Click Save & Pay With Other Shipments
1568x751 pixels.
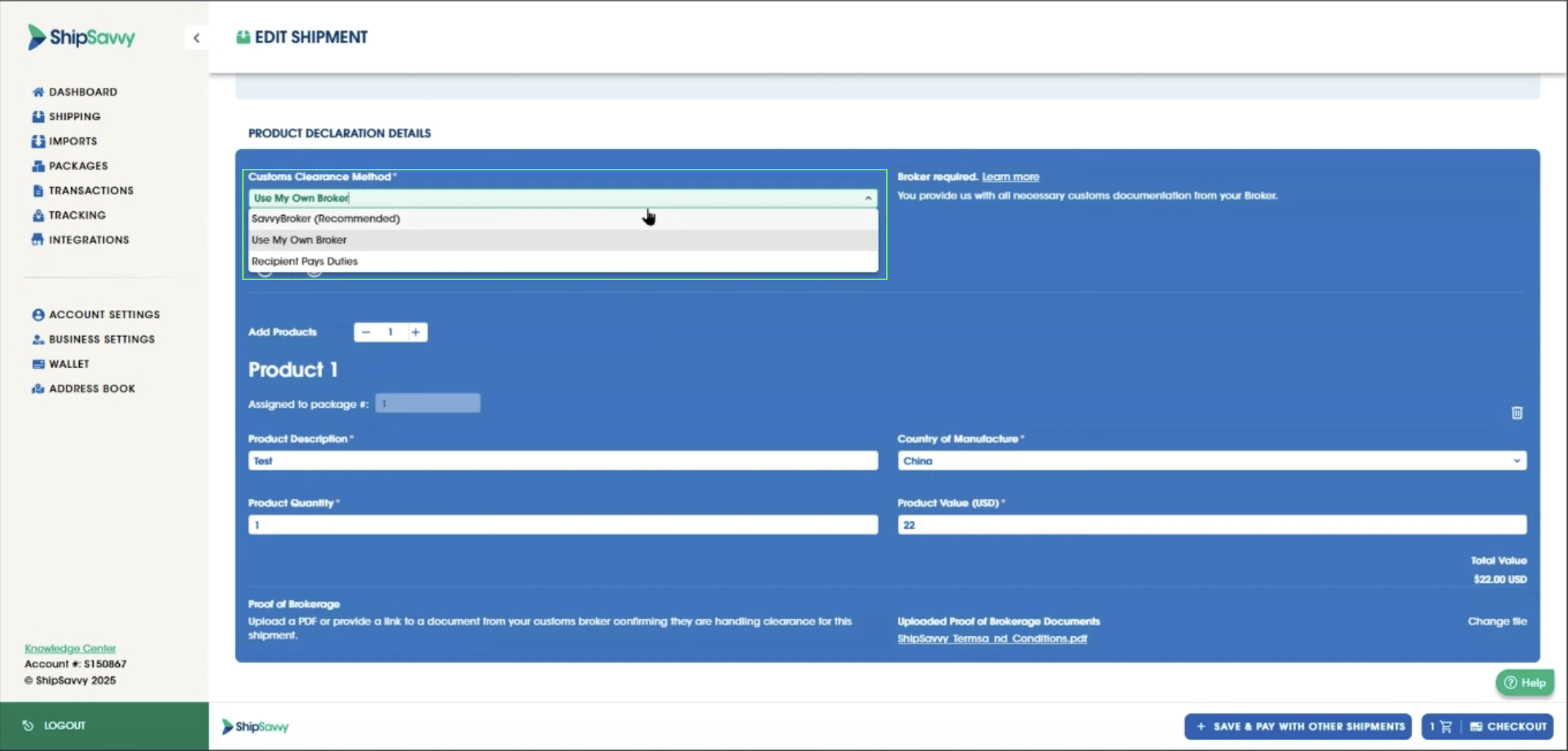[1298, 726]
